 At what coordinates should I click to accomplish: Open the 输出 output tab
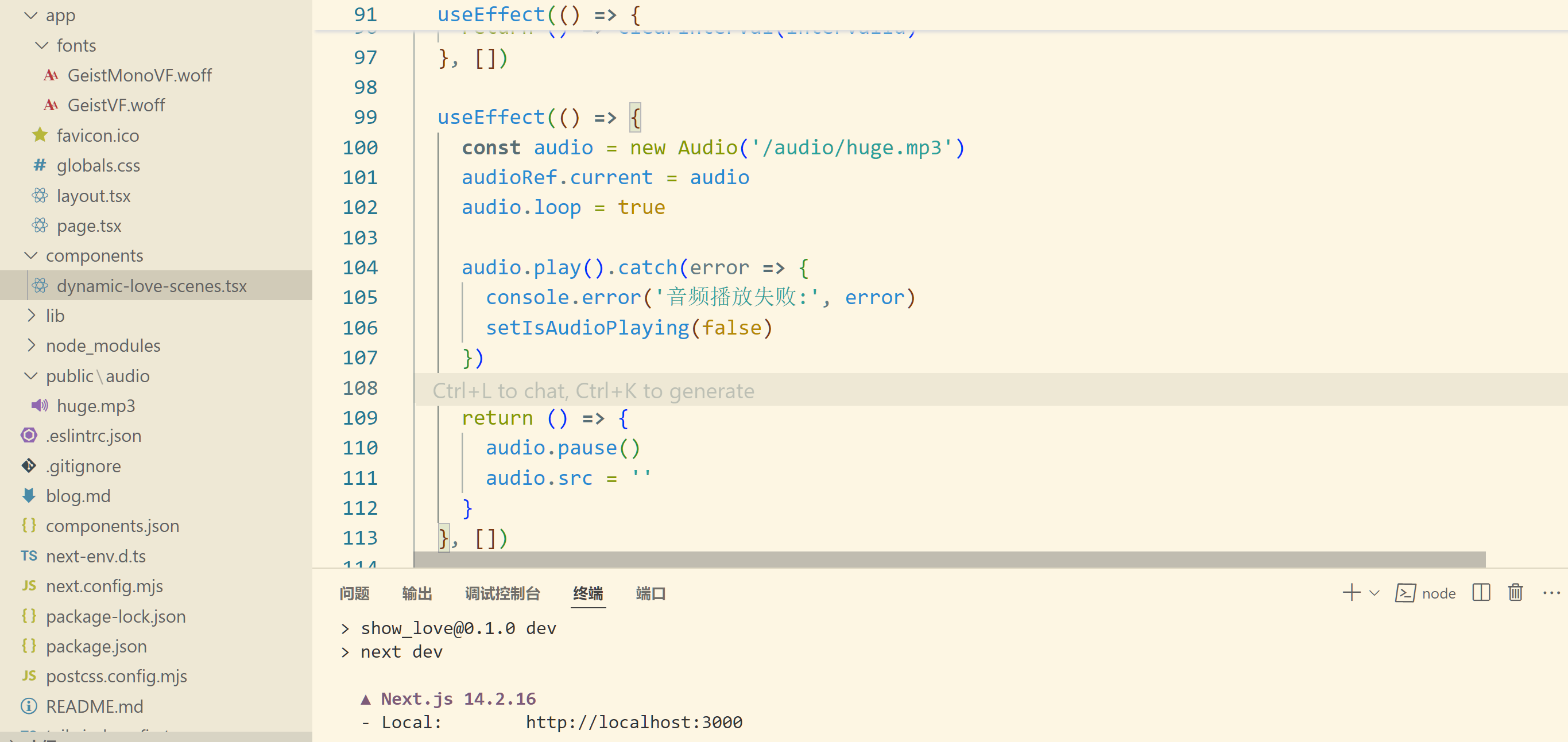[x=417, y=593]
